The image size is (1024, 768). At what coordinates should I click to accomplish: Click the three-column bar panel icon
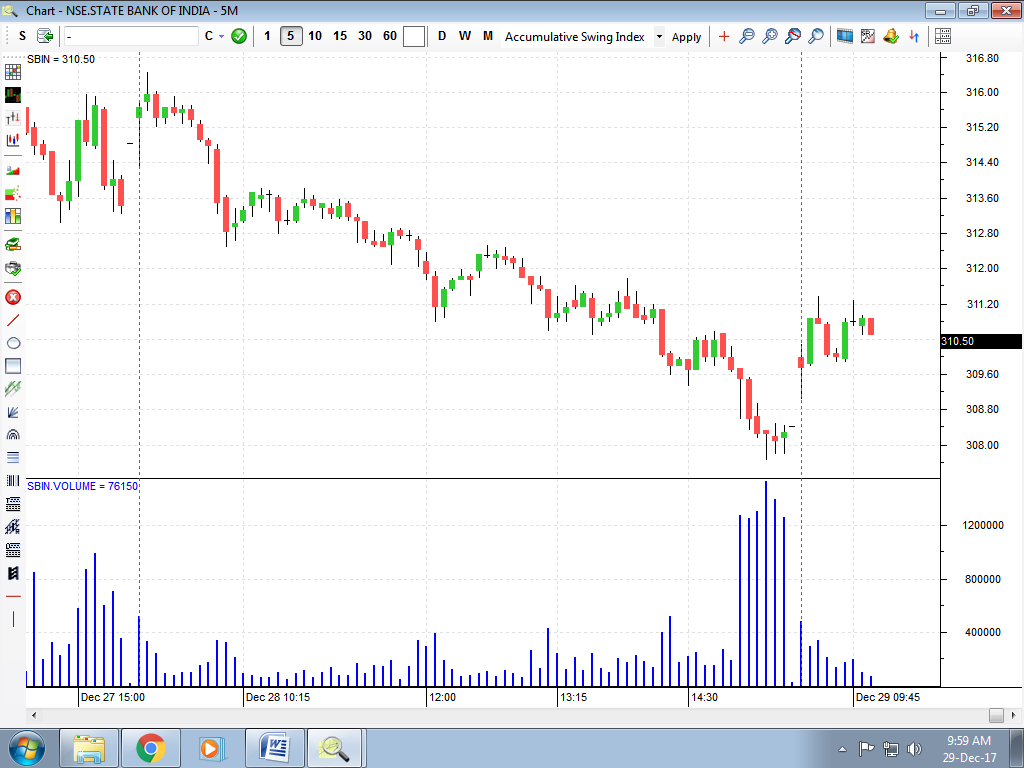(13, 216)
